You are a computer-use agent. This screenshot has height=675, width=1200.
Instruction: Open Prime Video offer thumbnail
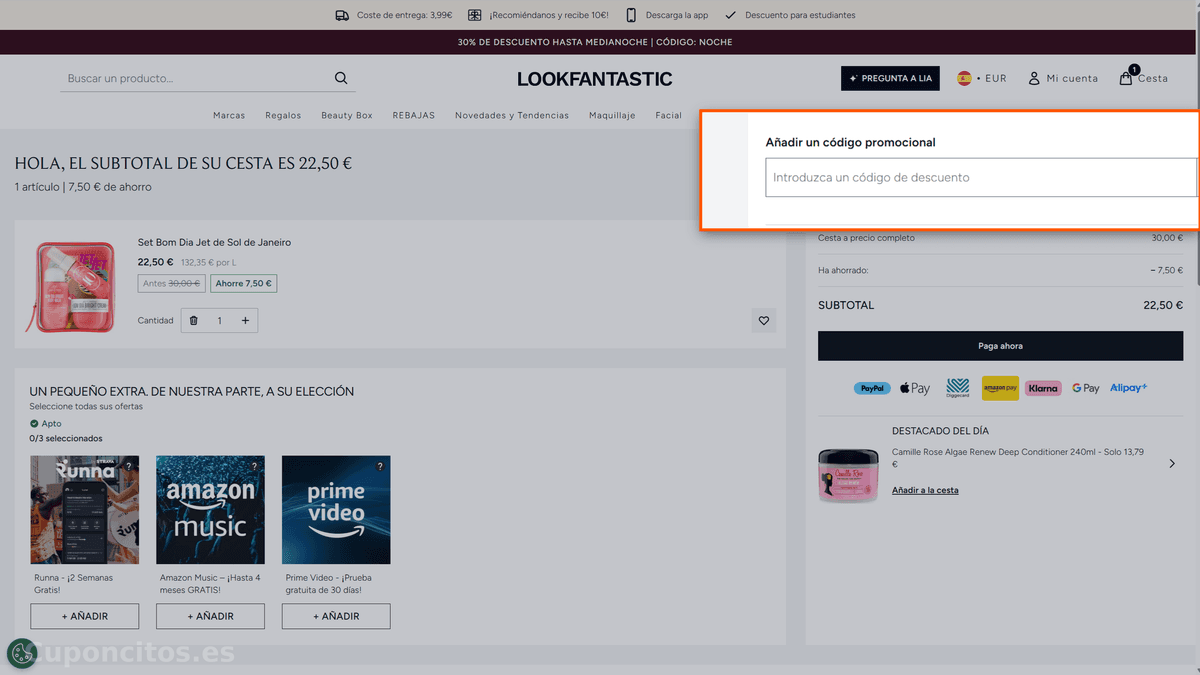(x=336, y=510)
